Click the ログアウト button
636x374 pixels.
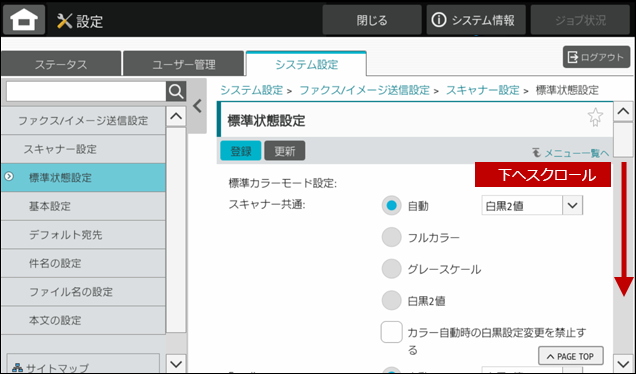pyautogui.click(x=596, y=57)
